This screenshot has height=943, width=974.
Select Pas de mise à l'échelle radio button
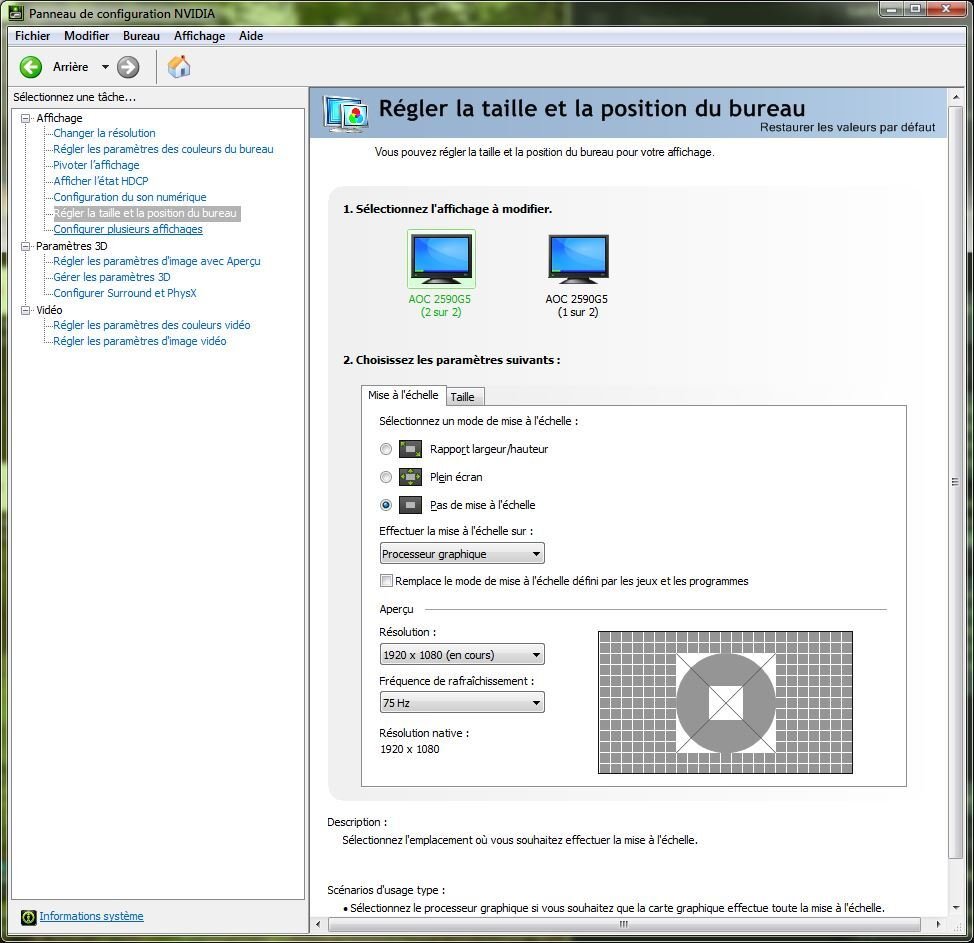tap(386, 504)
